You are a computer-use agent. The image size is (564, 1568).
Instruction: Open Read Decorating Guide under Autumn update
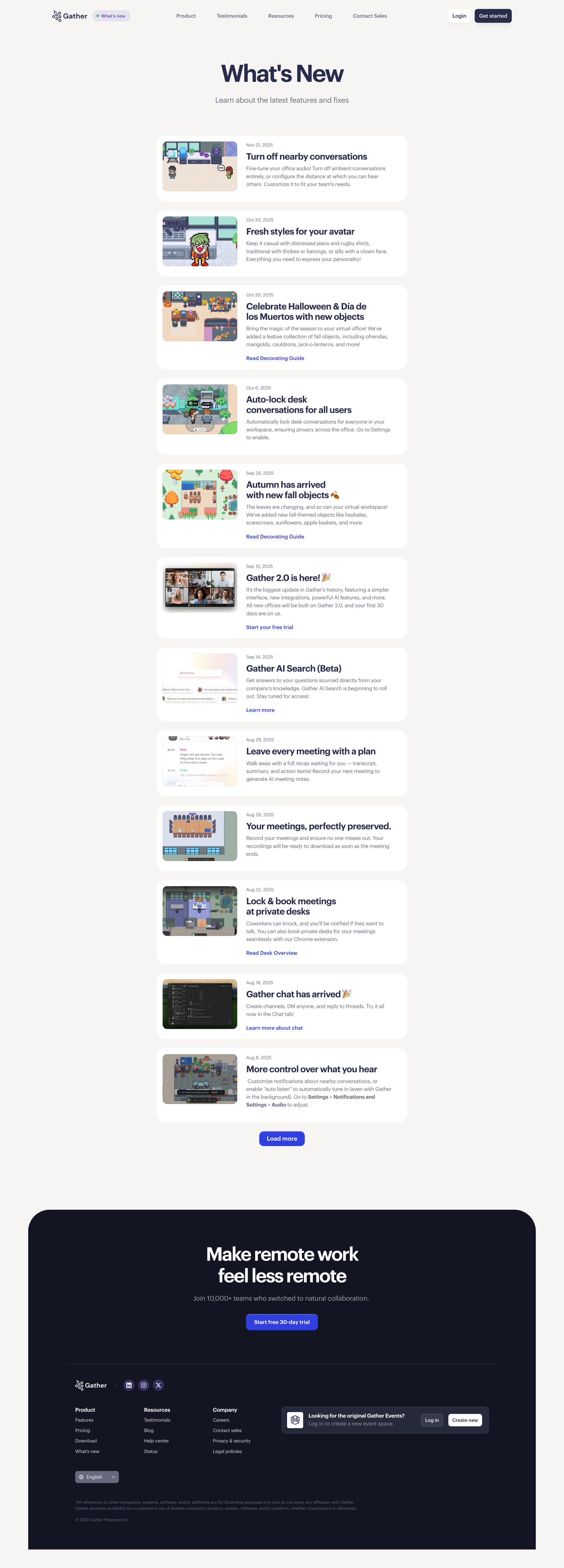pyautogui.click(x=275, y=536)
